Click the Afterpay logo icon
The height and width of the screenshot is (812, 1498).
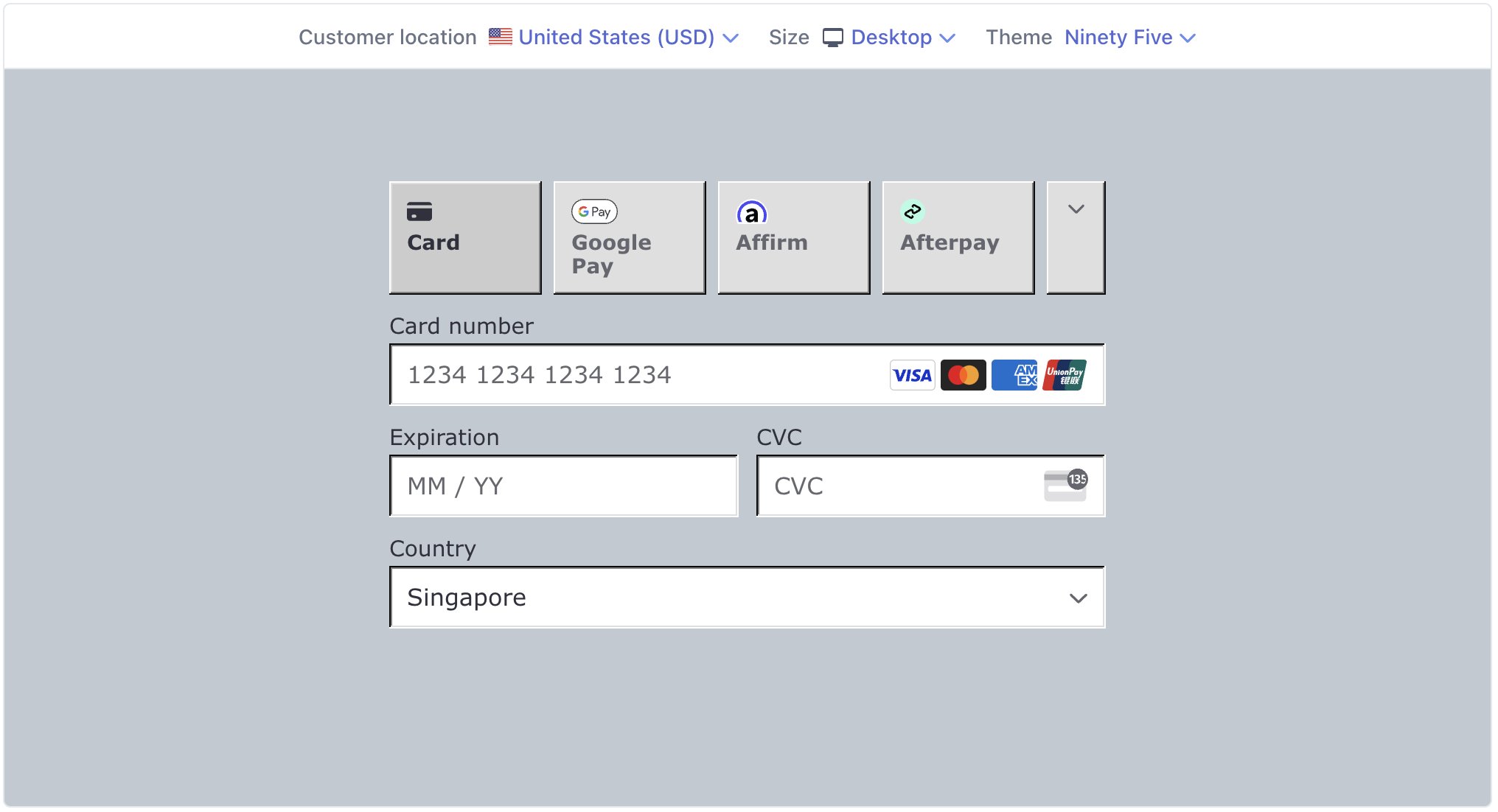[913, 211]
